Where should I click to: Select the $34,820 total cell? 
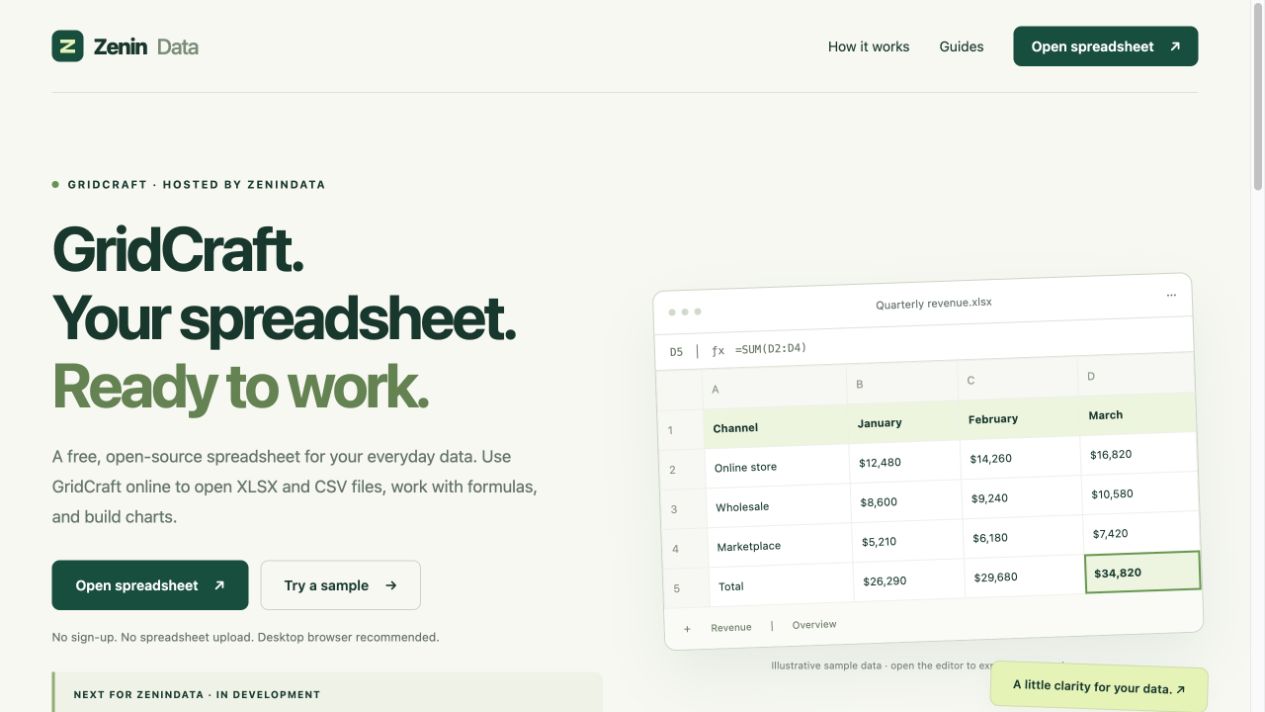[1142, 572]
